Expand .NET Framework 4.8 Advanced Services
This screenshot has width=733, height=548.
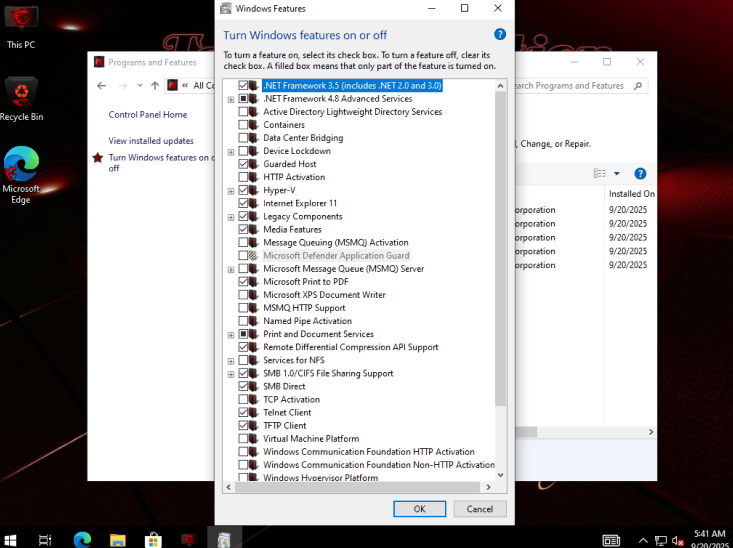(x=231, y=99)
